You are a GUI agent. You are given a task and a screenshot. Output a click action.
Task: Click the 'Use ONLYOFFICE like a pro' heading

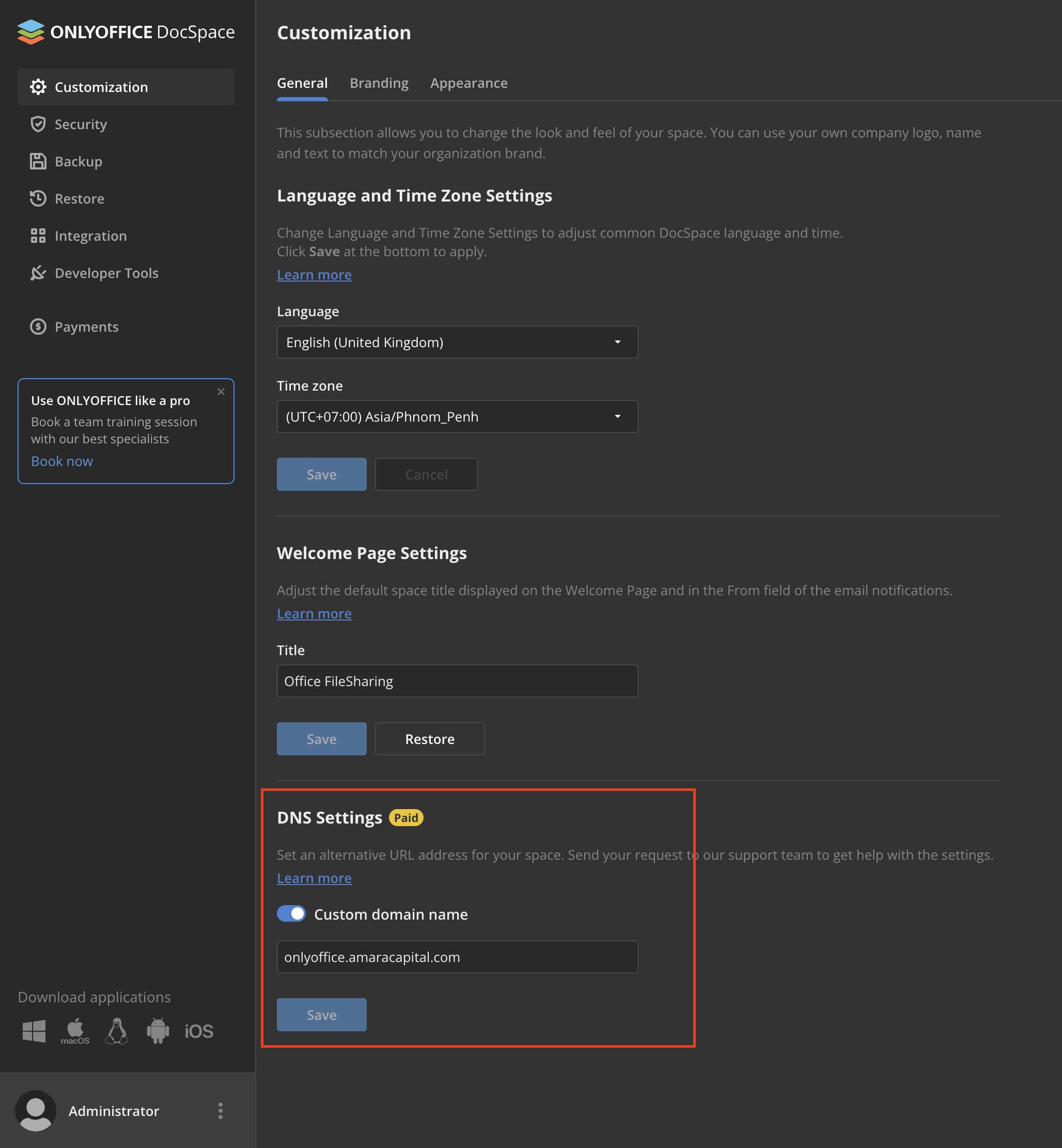tap(111, 401)
